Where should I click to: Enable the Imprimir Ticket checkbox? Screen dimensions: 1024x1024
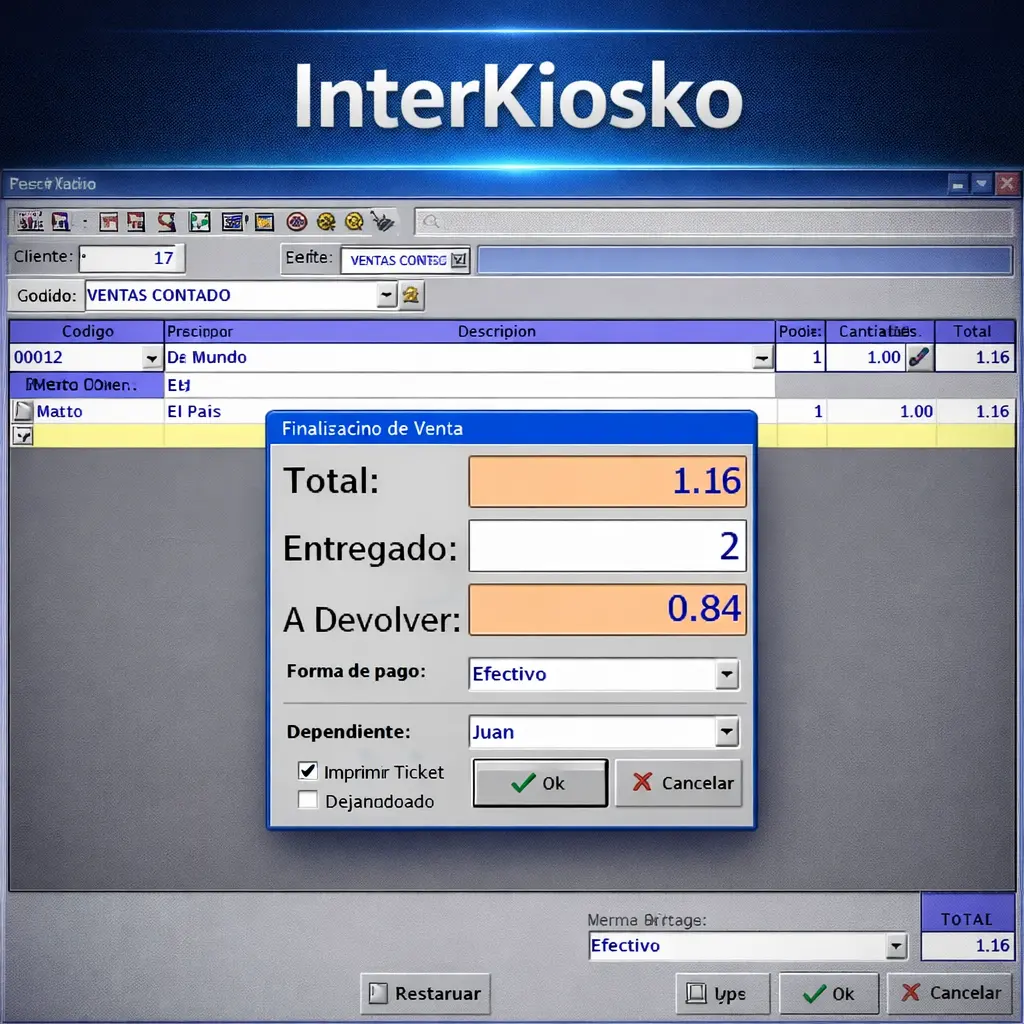(x=308, y=771)
